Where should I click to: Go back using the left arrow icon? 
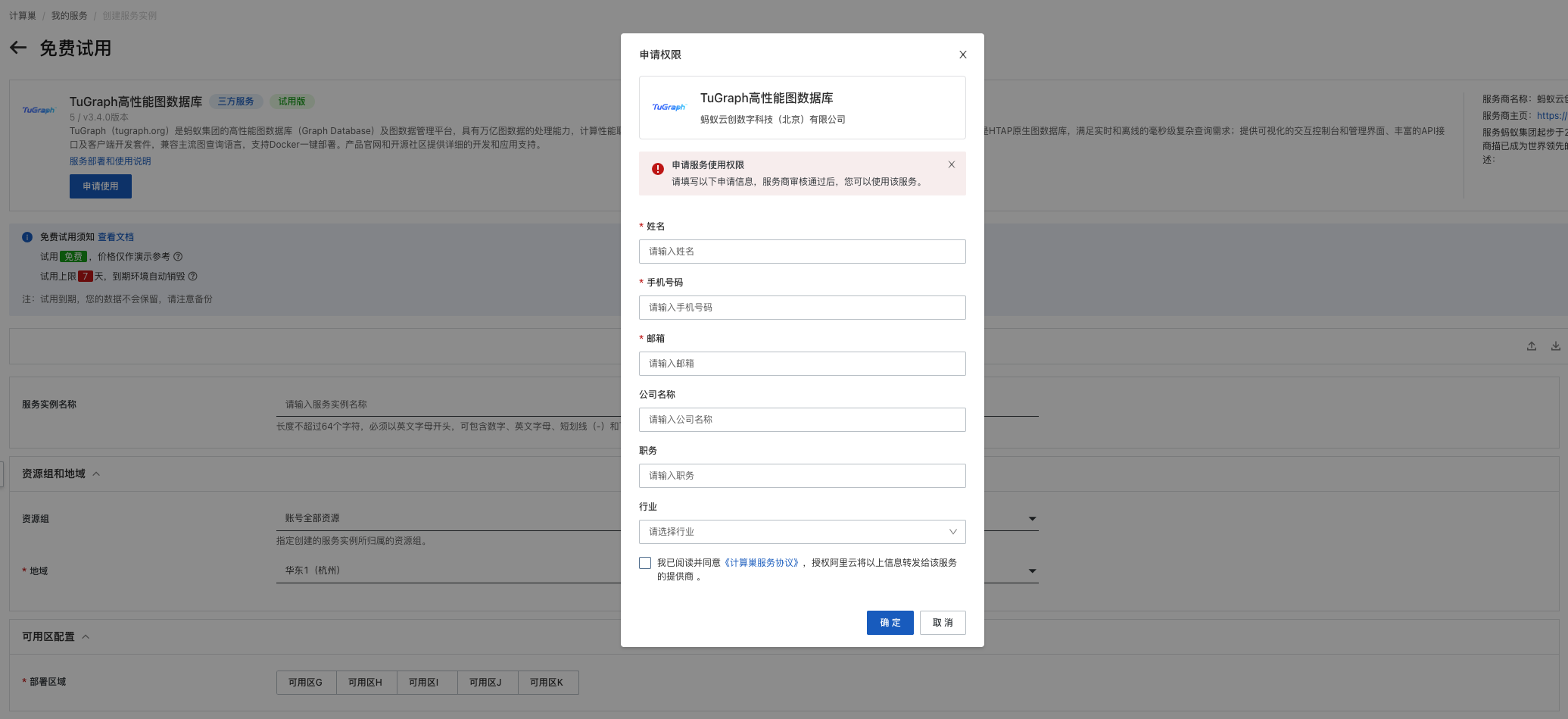(18, 48)
